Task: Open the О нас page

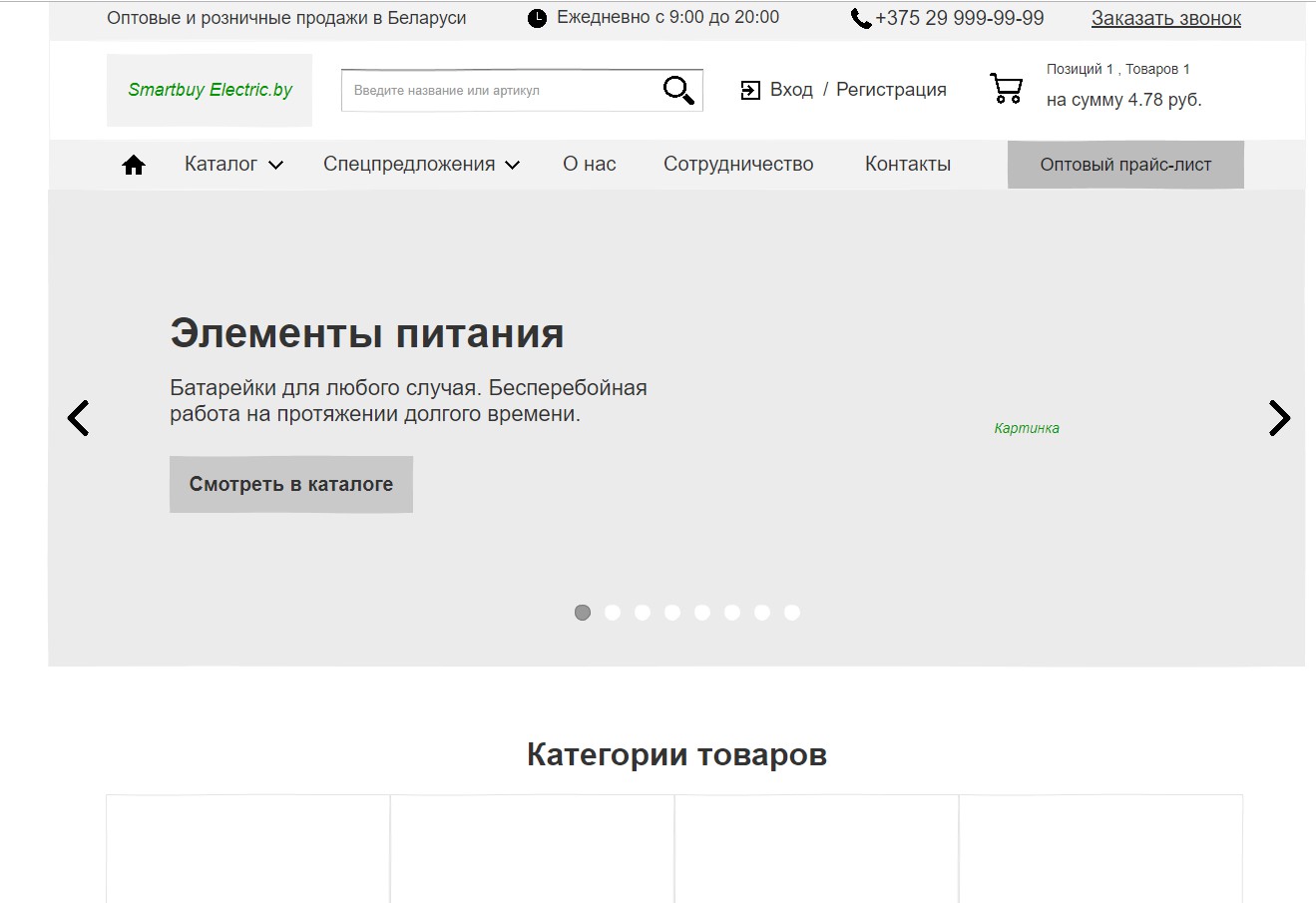Action: tap(590, 165)
